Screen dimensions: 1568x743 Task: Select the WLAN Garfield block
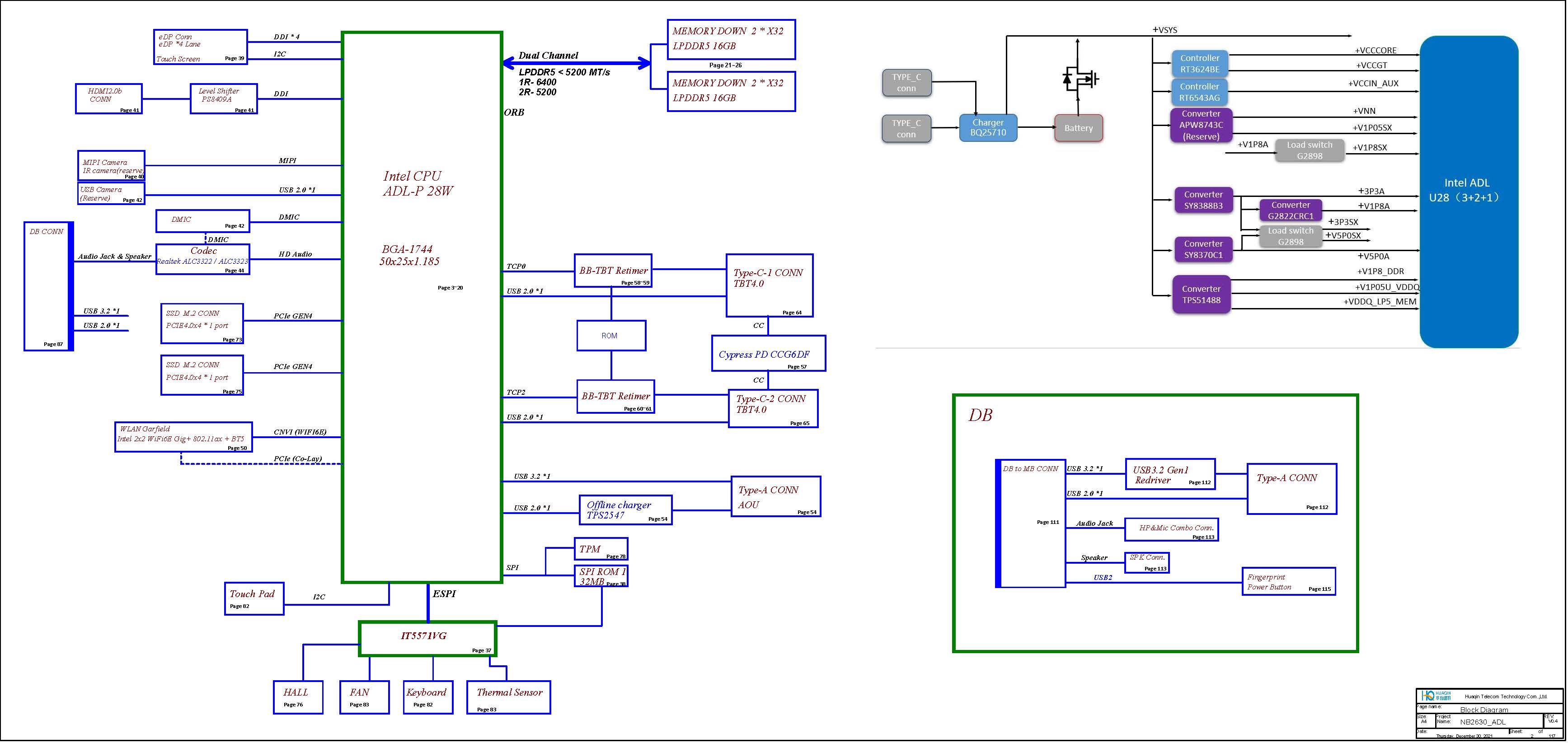click(183, 438)
